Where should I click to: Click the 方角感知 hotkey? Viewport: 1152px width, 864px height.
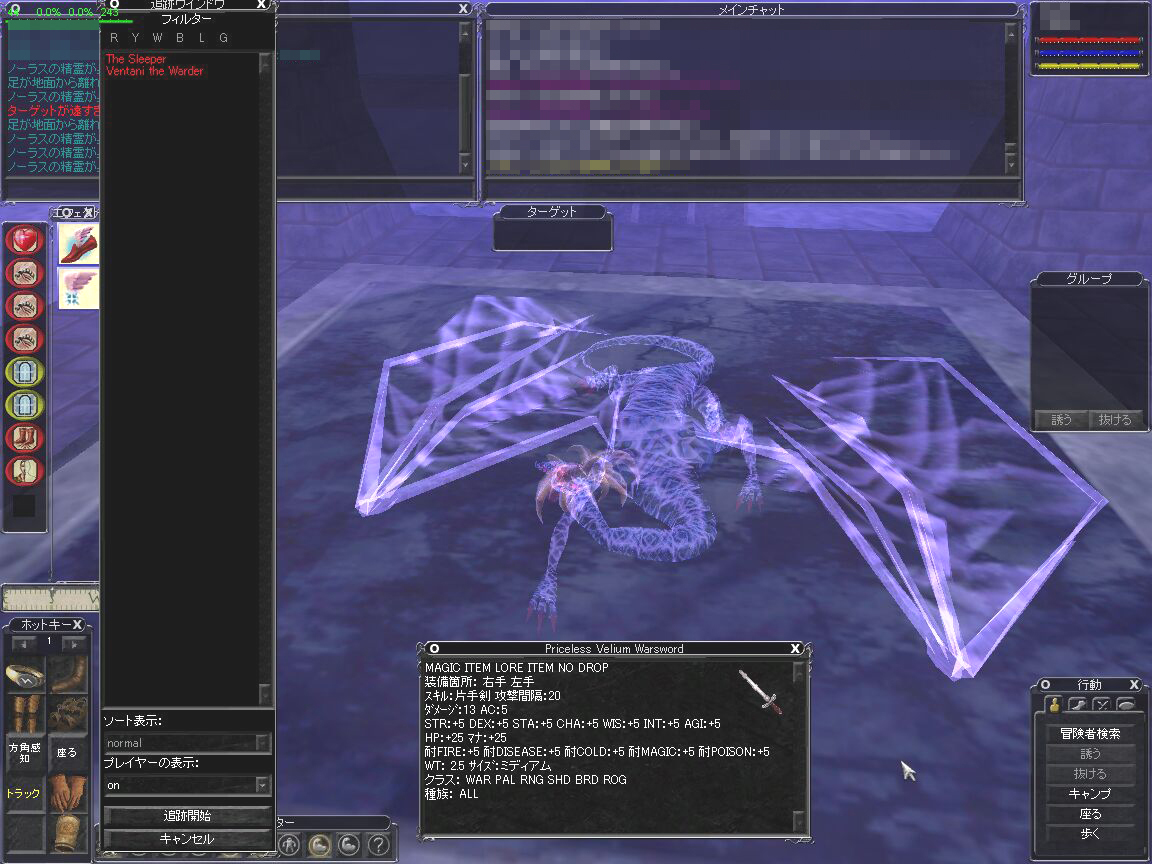(x=25, y=752)
